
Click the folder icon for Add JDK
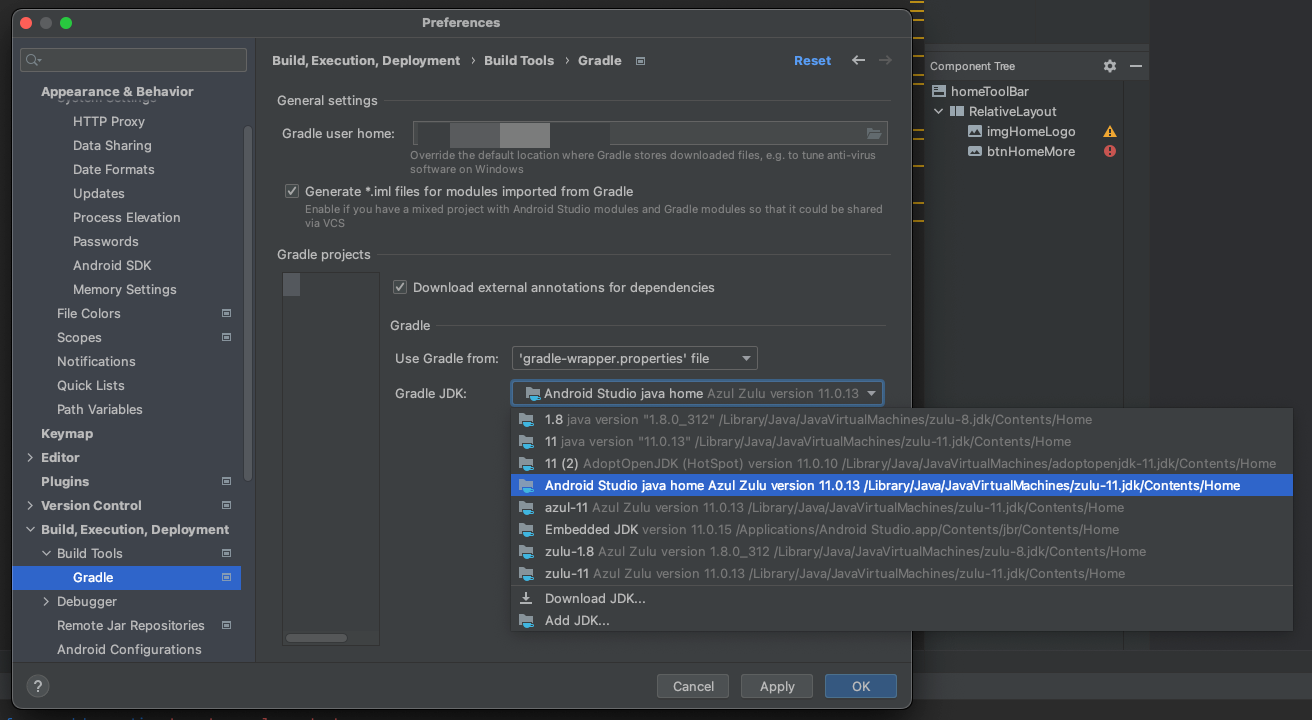point(526,621)
